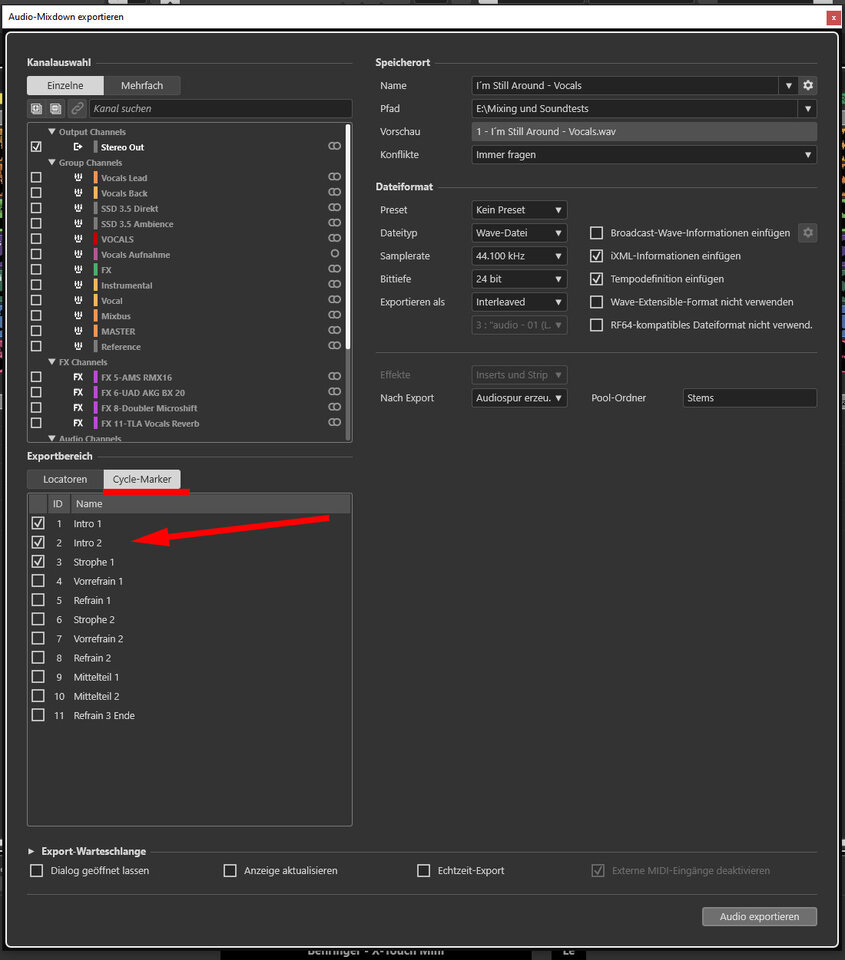Click stereo link icon for Vocal channel

(x=334, y=299)
